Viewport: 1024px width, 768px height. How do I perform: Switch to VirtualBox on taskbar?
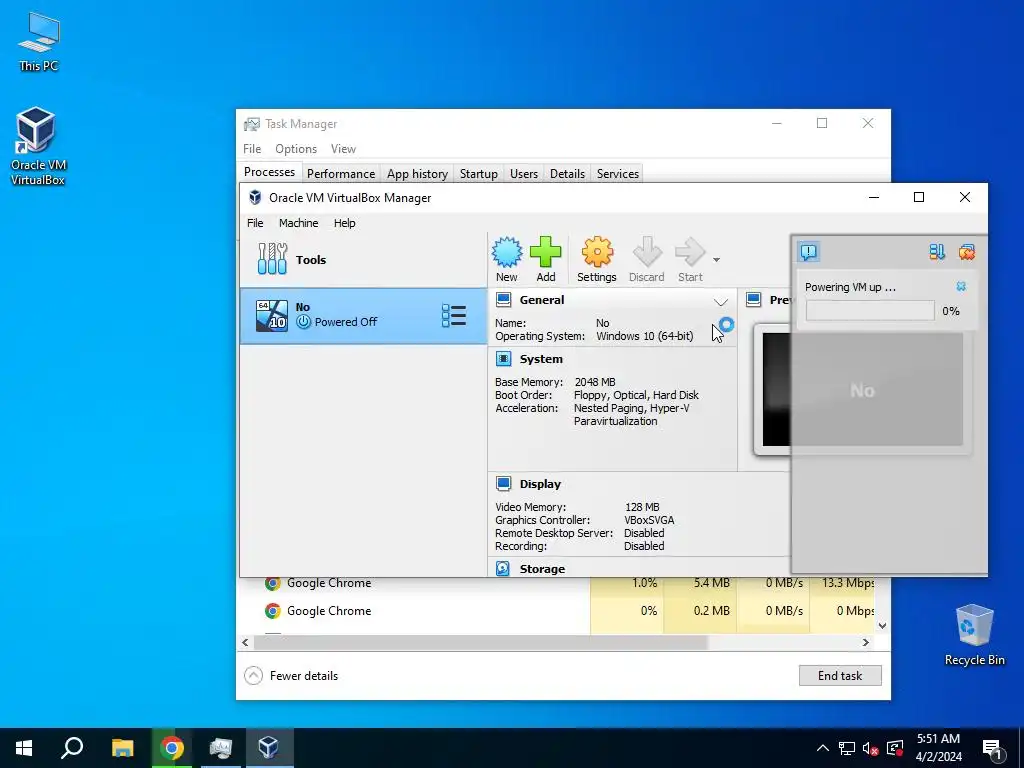(x=269, y=748)
